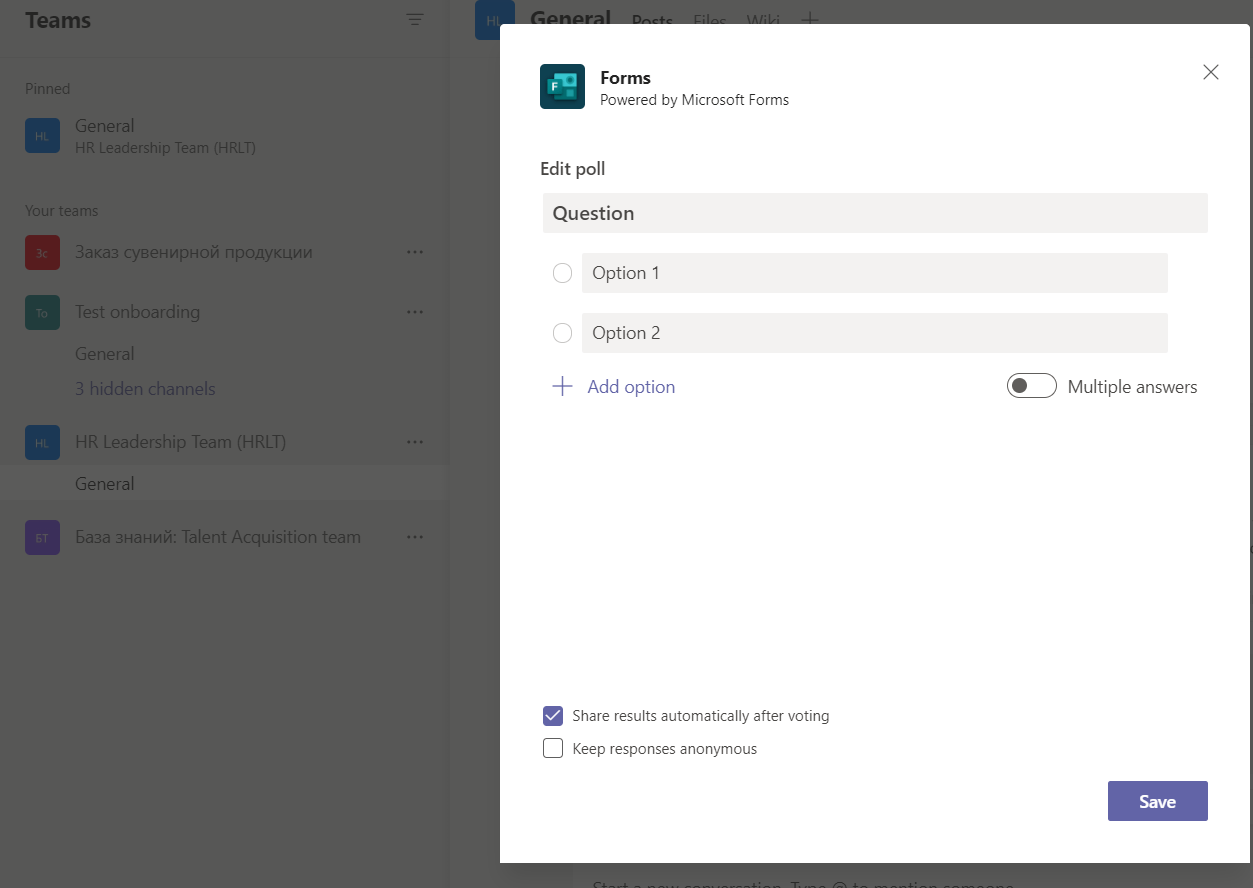Viewport: 1253px width, 888px height.
Task: Check Keep responses anonymous
Action: tap(553, 748)
